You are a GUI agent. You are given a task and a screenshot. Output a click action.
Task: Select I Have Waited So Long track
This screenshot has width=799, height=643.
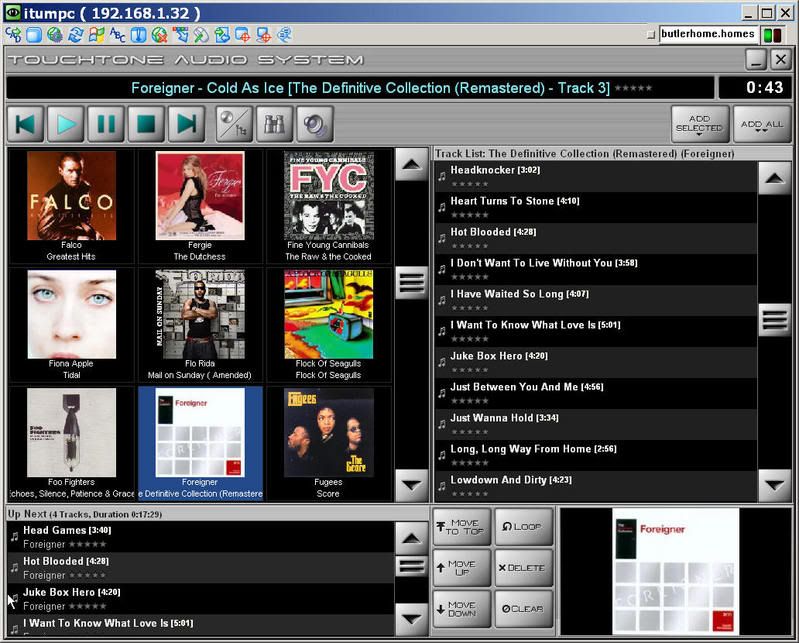(595, 301)
